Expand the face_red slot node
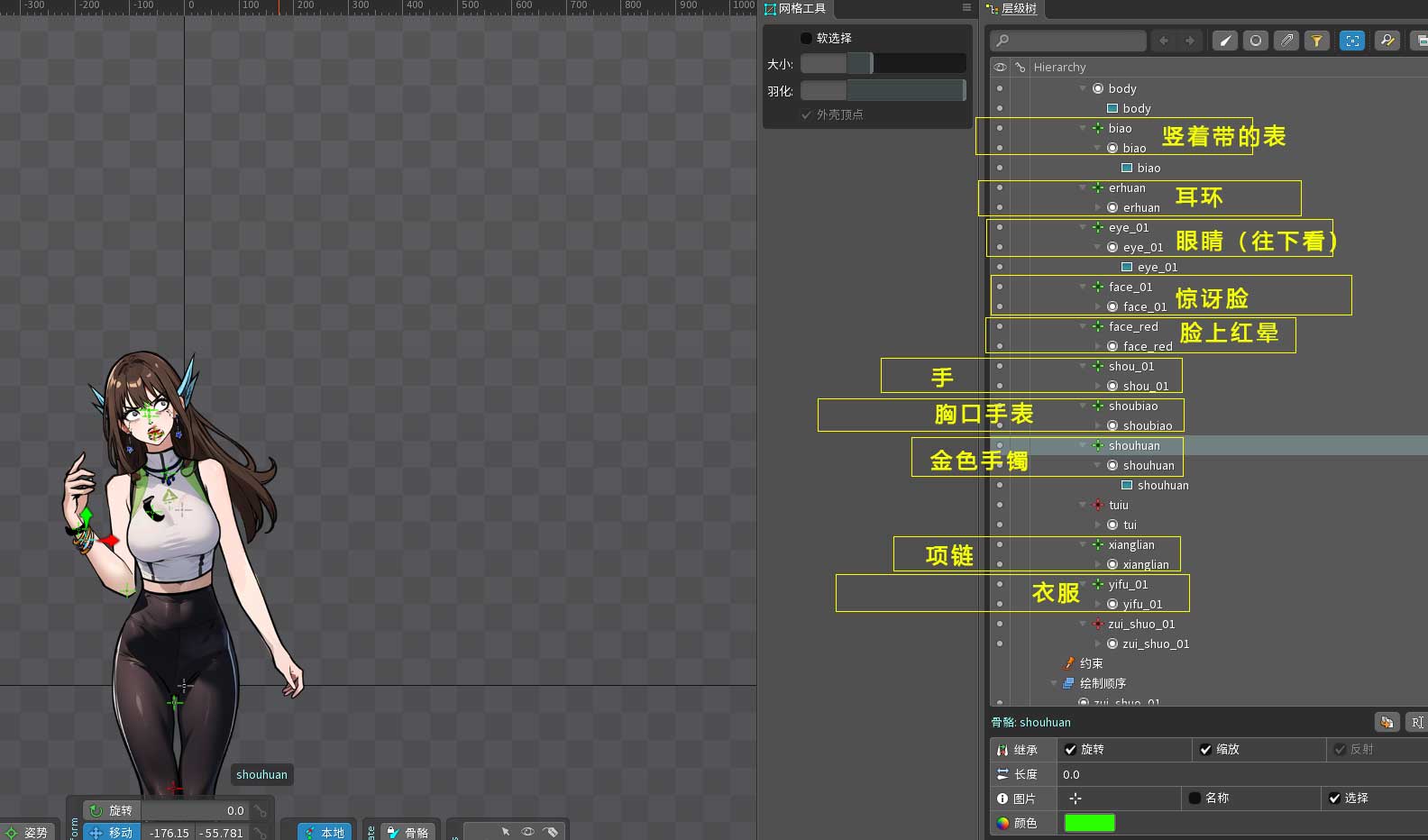The image size is (1428, 840). click(1097, 346)
